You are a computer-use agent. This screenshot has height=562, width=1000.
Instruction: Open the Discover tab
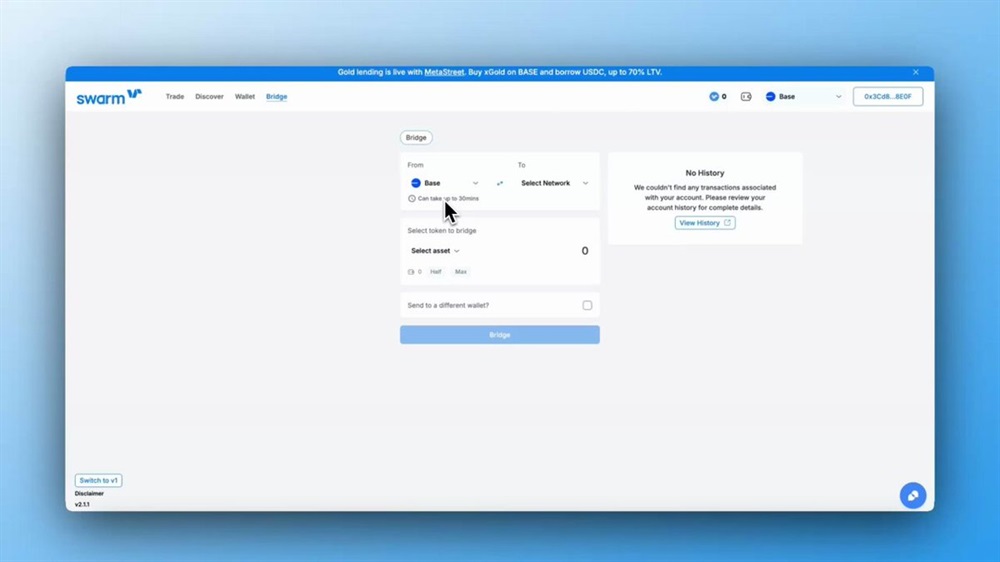(x=209, y=97)
